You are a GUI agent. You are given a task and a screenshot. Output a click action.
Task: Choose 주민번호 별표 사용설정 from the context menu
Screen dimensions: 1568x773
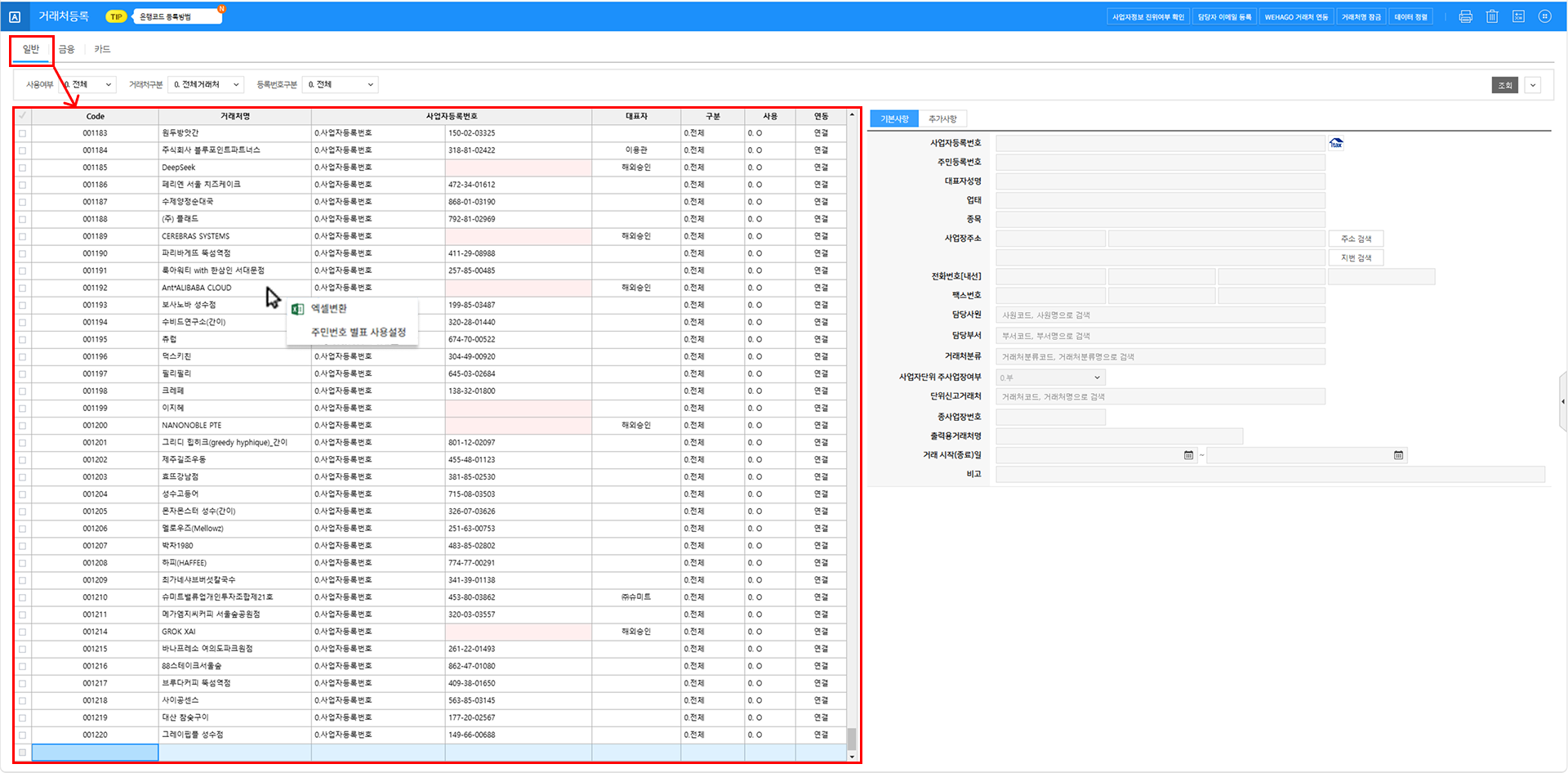(x=359, y=333)
